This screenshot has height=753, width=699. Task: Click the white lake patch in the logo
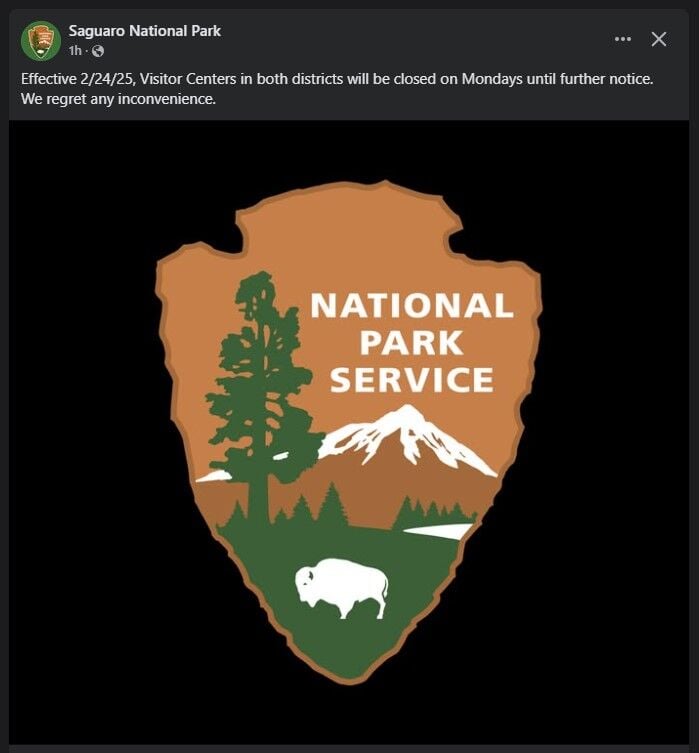[x=440, y=532]
